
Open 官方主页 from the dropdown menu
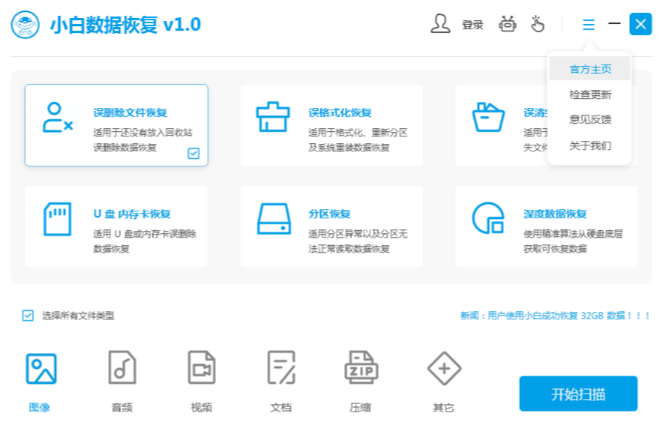coord(589,68)
